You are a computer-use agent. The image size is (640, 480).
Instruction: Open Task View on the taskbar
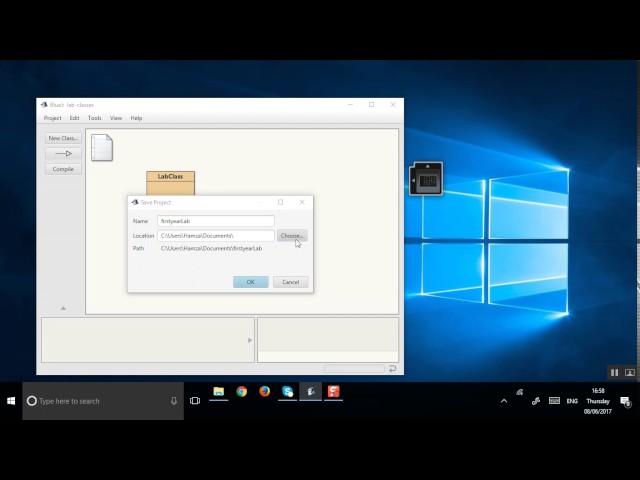click(195, 401)
